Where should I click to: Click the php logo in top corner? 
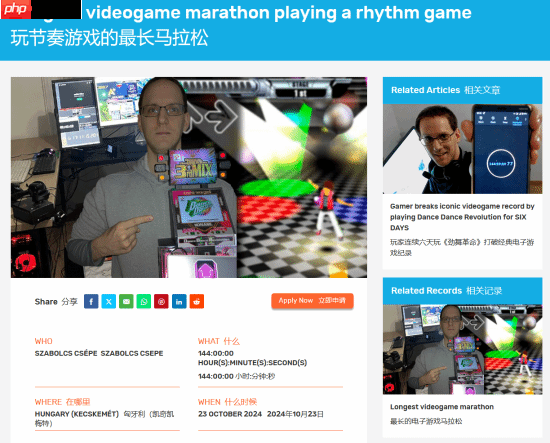point(15,9)
